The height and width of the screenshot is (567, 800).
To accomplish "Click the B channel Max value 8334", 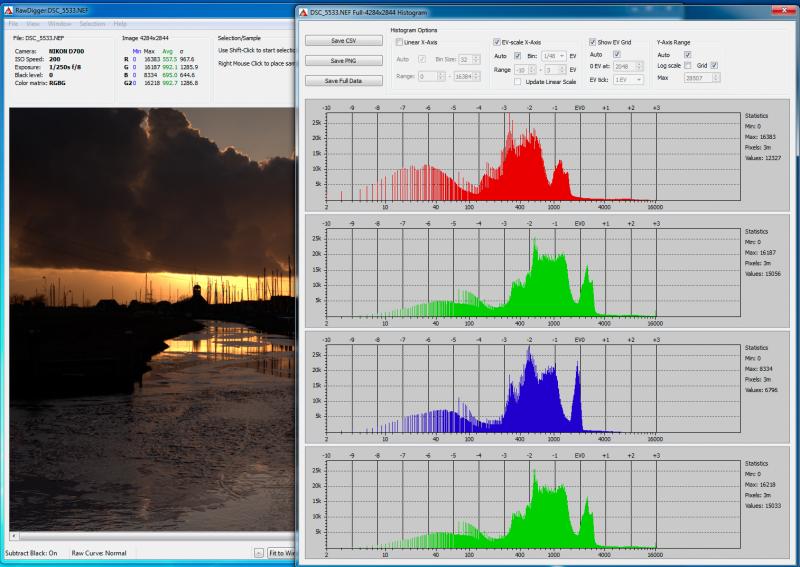I will click(152, 75).
